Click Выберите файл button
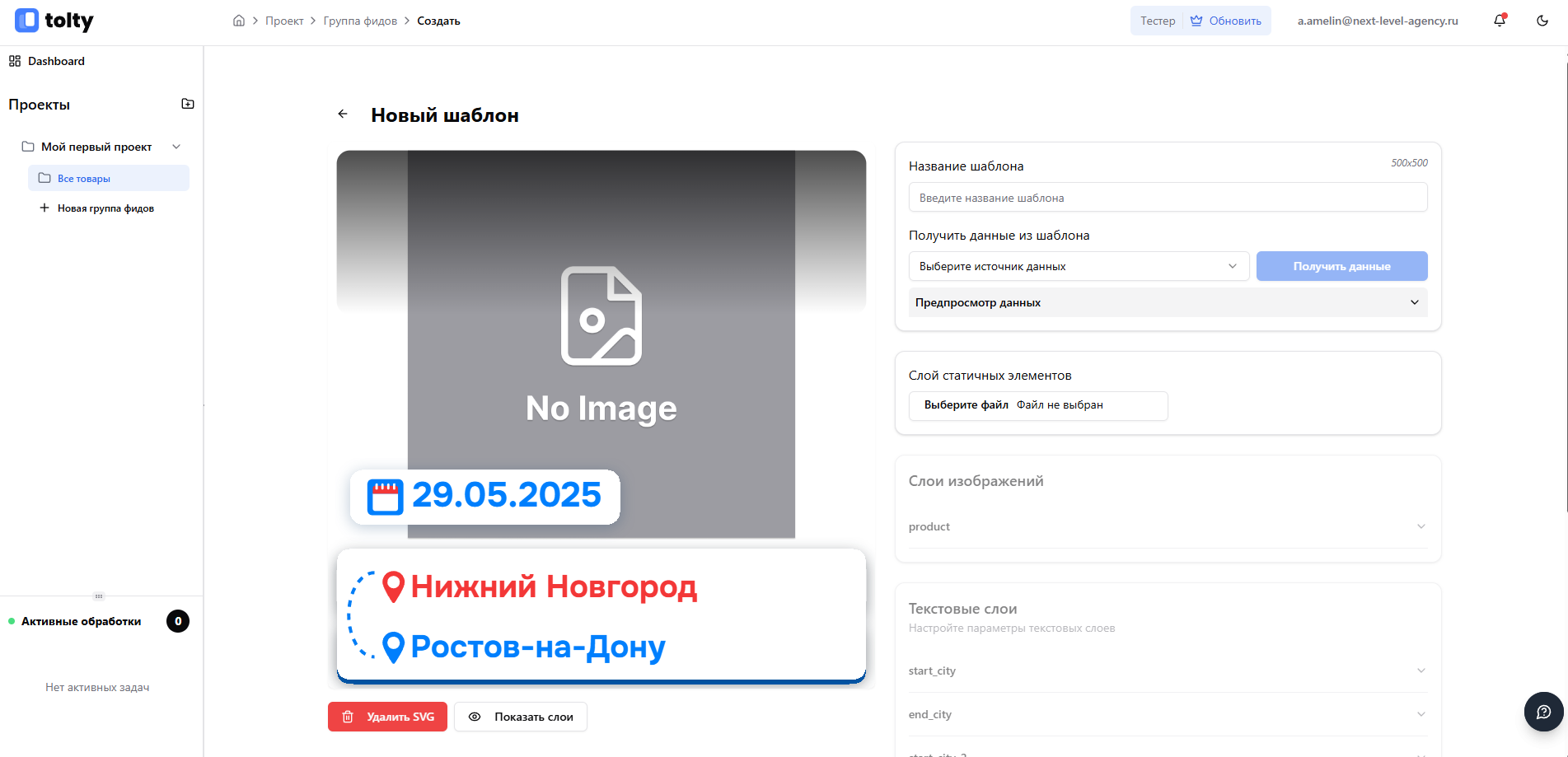Viewport: 1568px width, 757px height. pos(967,404)
